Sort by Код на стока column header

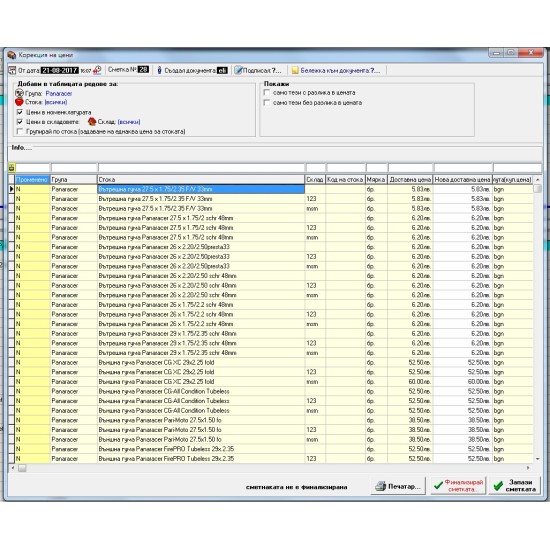point(345,180)
